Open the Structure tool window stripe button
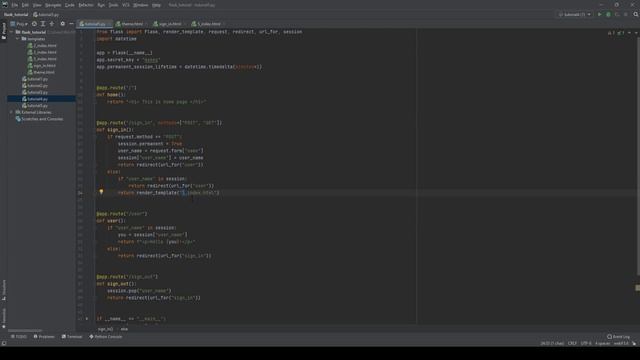 (4, 290)
